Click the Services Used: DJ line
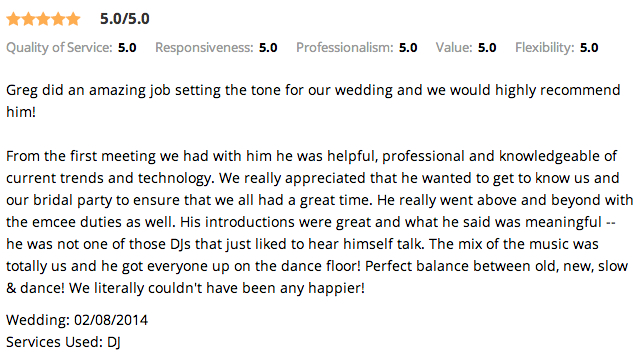641x361 pixels. pos(63,342)
